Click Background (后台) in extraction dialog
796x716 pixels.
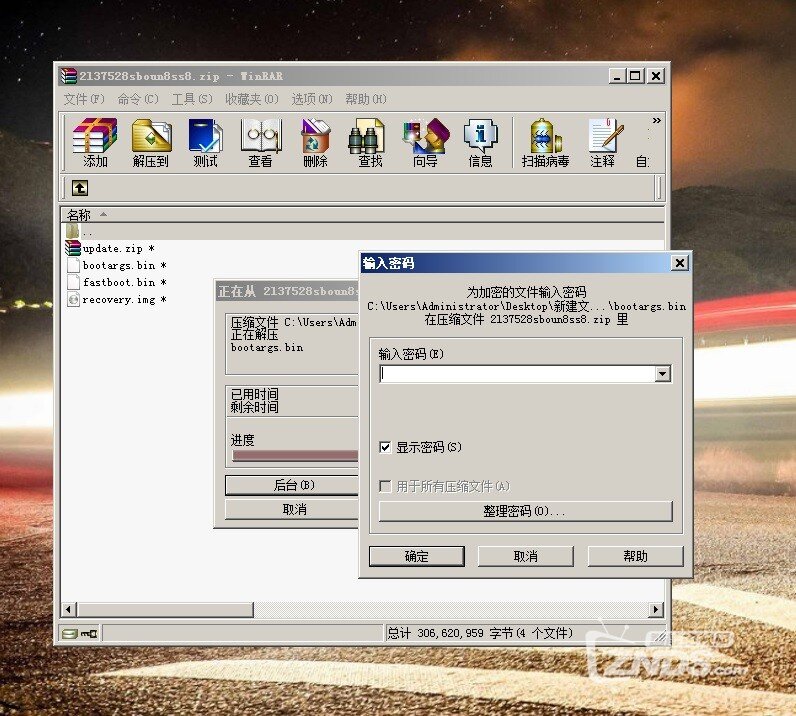(292, 485)
